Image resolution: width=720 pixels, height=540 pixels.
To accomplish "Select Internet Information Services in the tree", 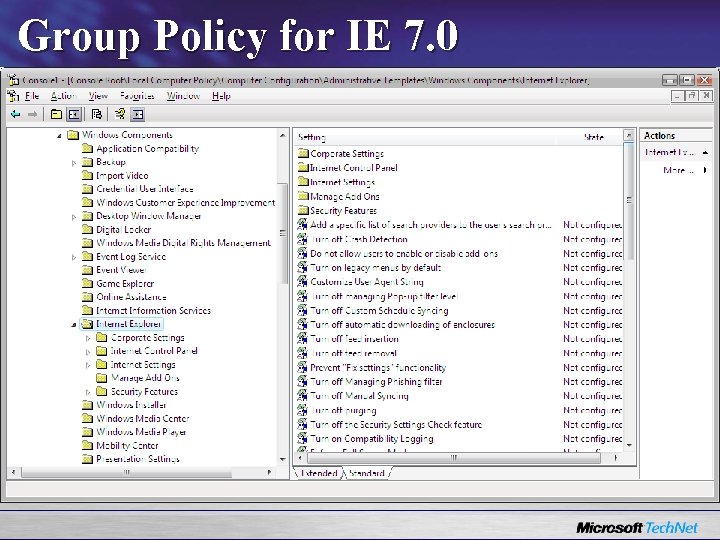I will coord(153,310).
